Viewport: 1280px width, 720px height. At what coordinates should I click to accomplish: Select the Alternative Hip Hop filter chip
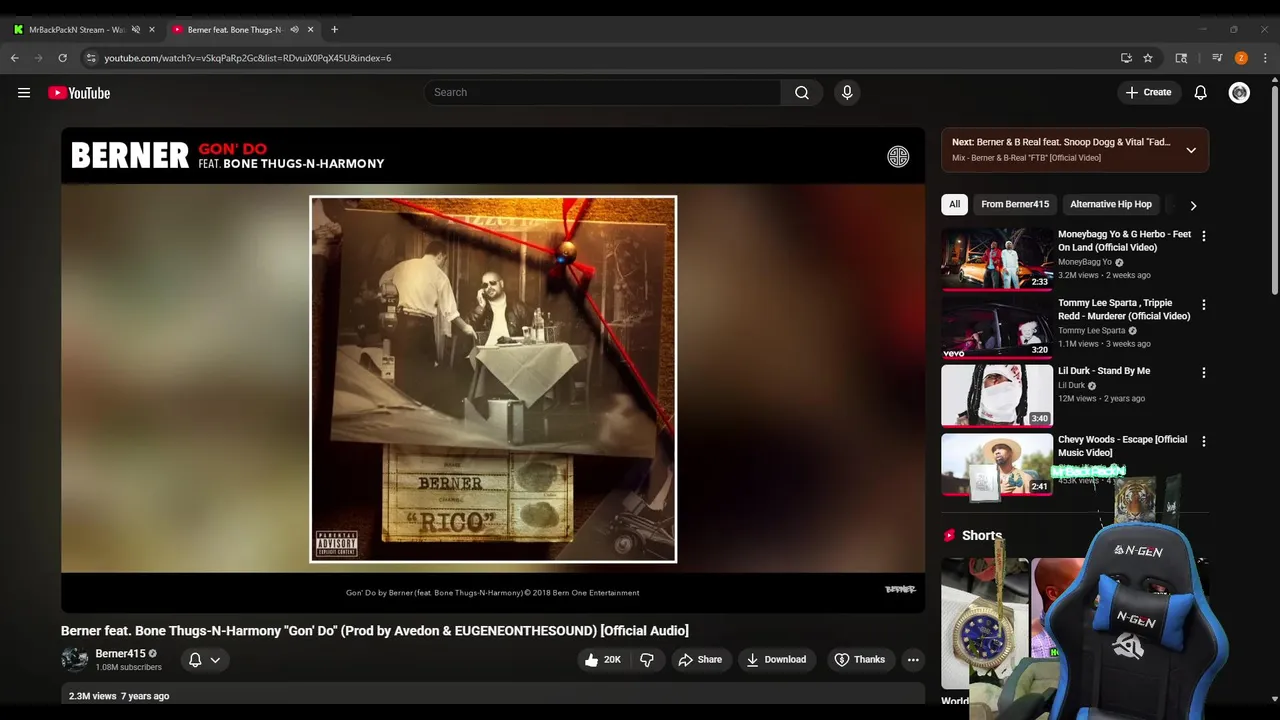coord(1111,205)
